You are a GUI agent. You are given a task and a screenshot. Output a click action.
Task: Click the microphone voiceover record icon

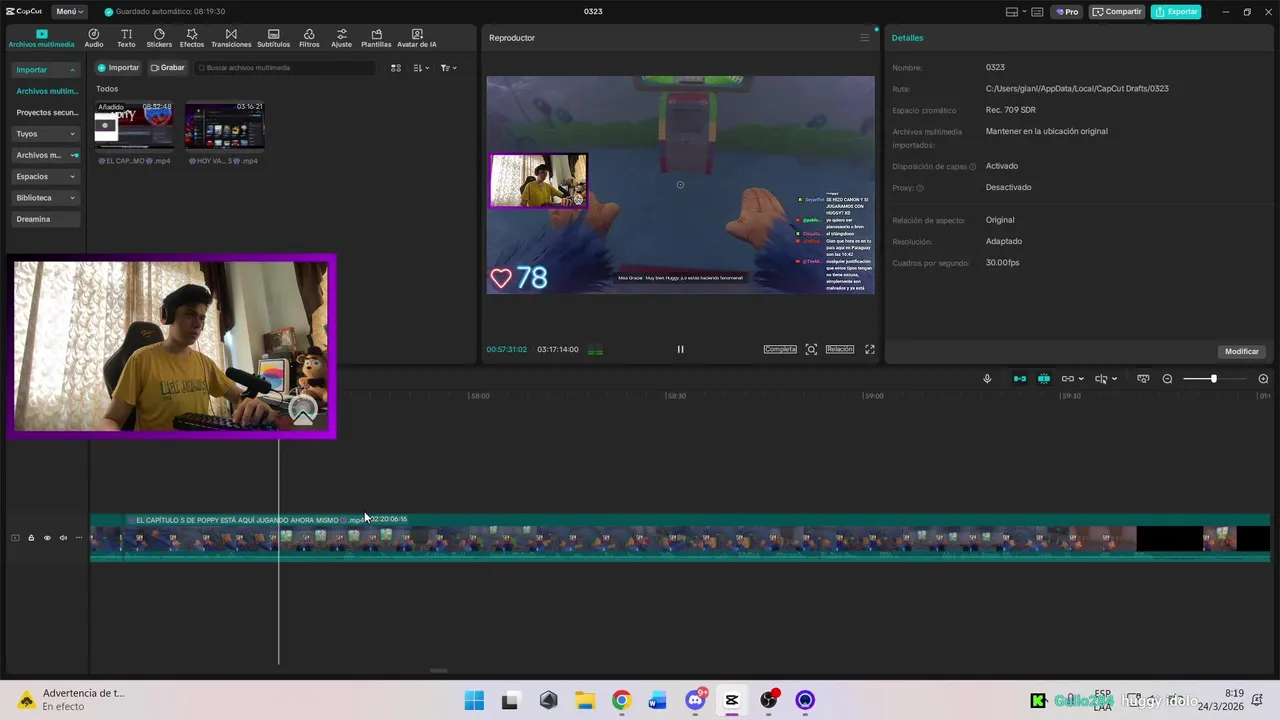click(987, 379)
